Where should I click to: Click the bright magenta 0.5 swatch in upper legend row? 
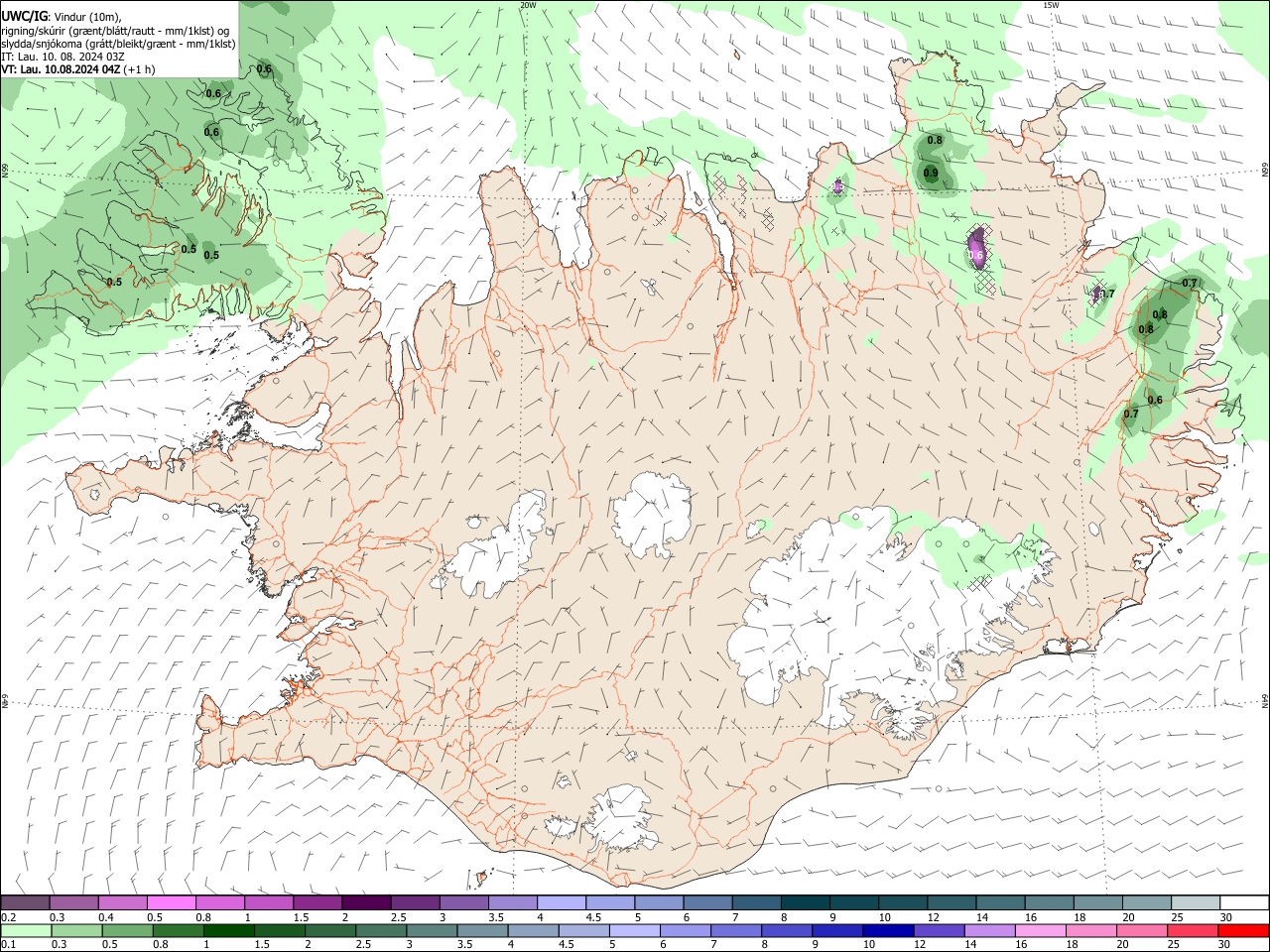pos(171,903)
